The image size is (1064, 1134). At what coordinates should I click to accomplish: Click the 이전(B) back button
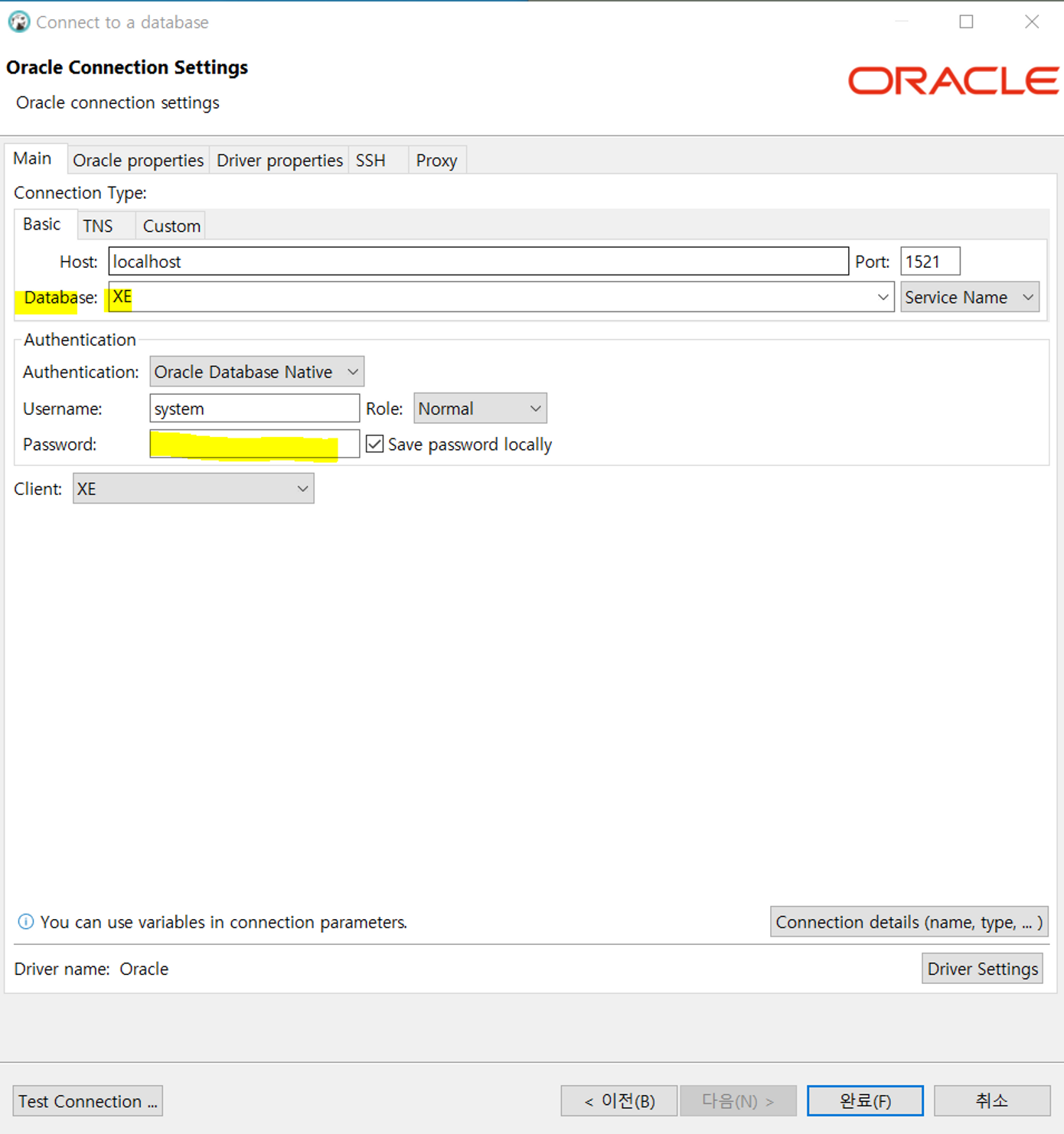pyautogui.click(x=619, y=1101)
